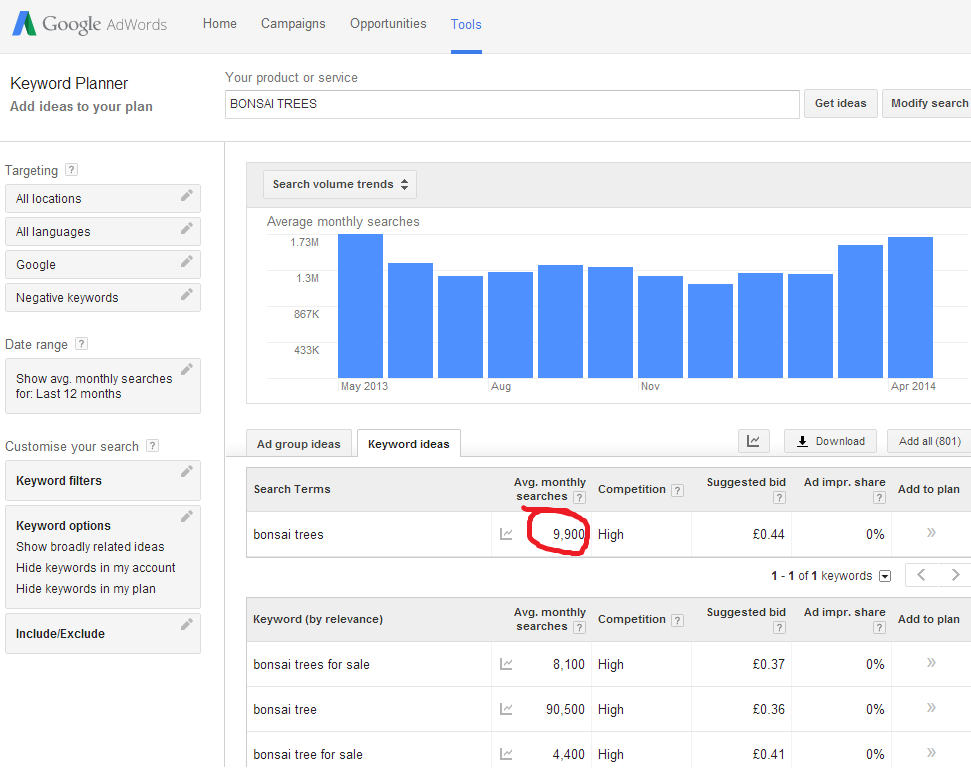Add bonsai tree keyword to plan
This screenshot has height=771, width=971.
(x=931, y=708)
